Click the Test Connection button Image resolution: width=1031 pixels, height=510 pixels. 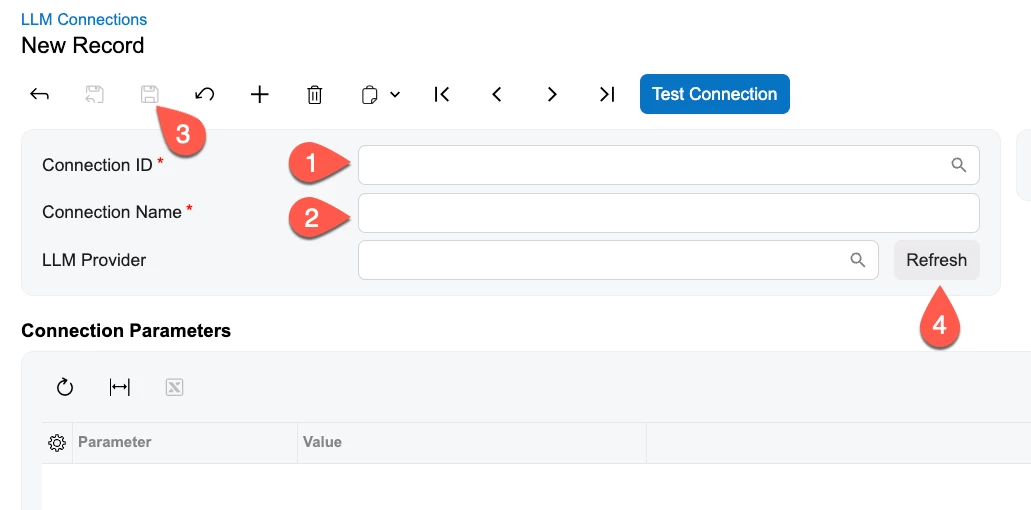click(x=715, y=94)
